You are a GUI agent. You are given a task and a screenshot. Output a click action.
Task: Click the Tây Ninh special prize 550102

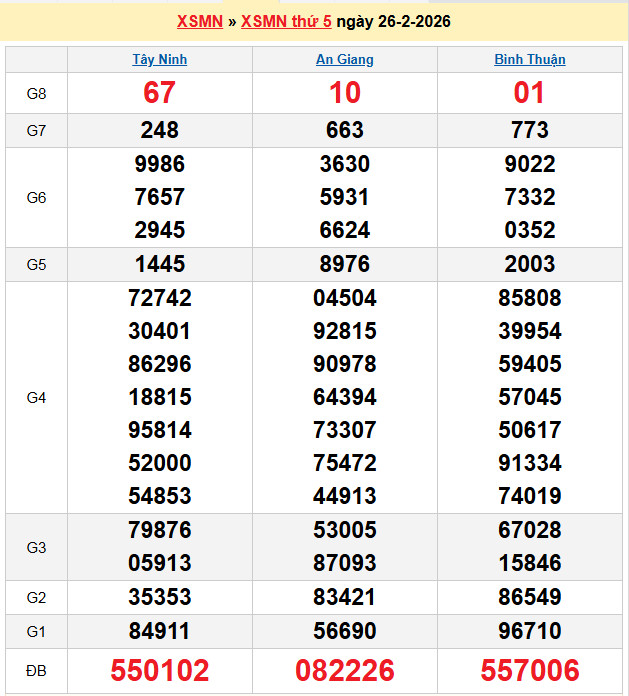pyautogui.click(x=160, y=670)
